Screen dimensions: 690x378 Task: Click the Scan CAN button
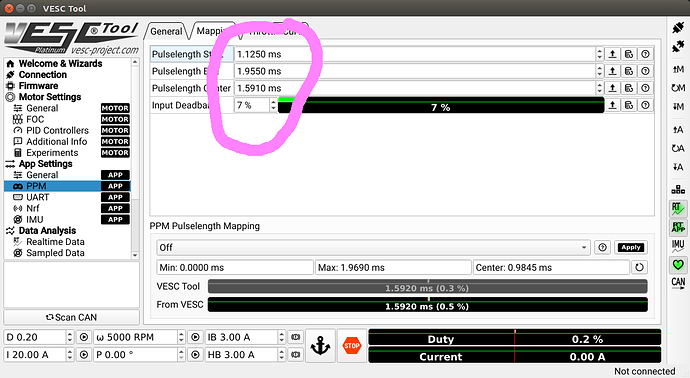point(72,317)
